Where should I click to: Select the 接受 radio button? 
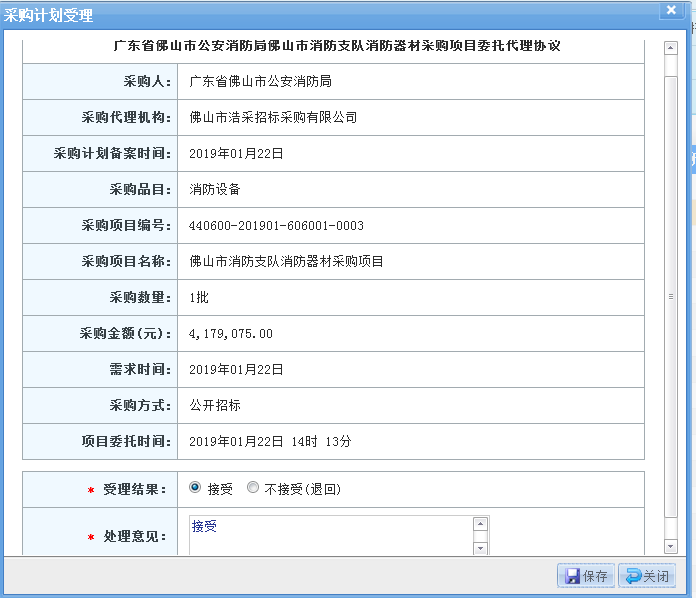[195, 487]
